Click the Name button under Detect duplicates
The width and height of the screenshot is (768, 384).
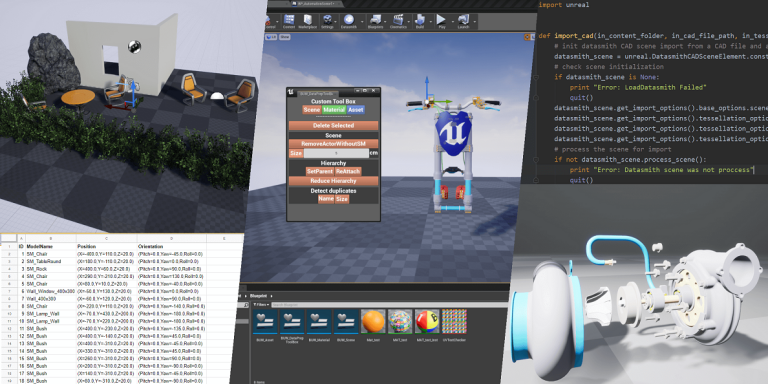coord(326,199)
